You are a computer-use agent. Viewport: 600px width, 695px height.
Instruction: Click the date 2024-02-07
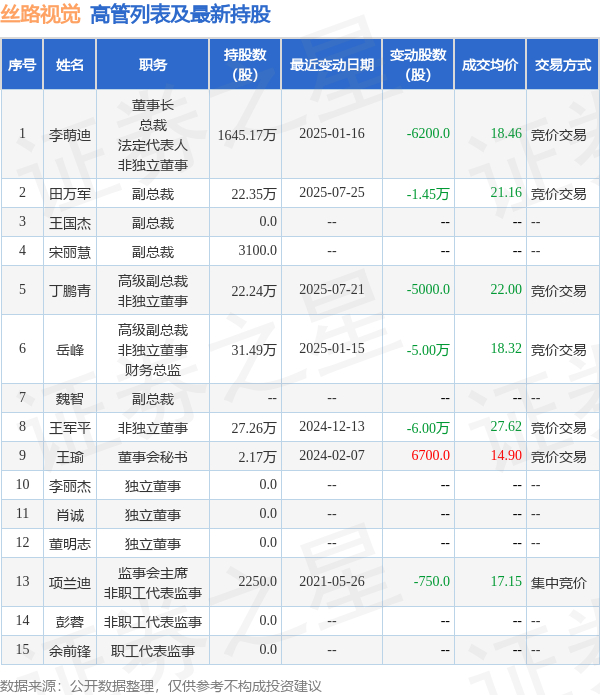pos(332,455)
